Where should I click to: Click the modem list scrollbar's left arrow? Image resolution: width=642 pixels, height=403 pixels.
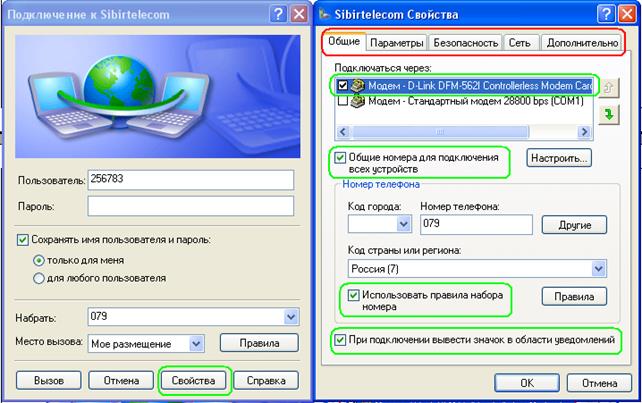[343, 132]
